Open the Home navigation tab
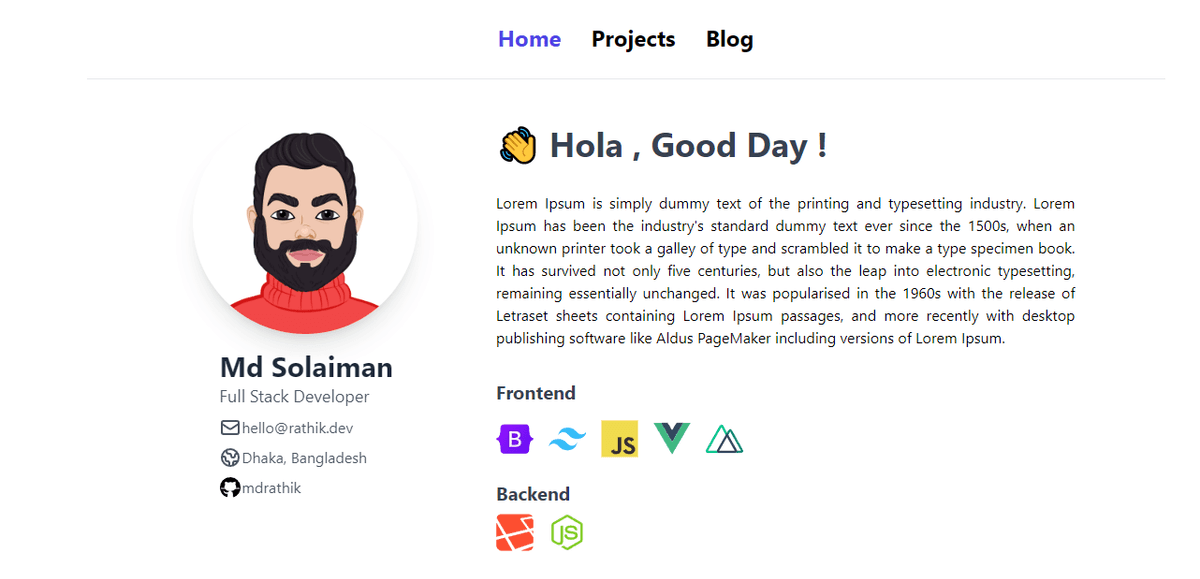Viewport: 1200px width, 579px height. pos(529,39)
